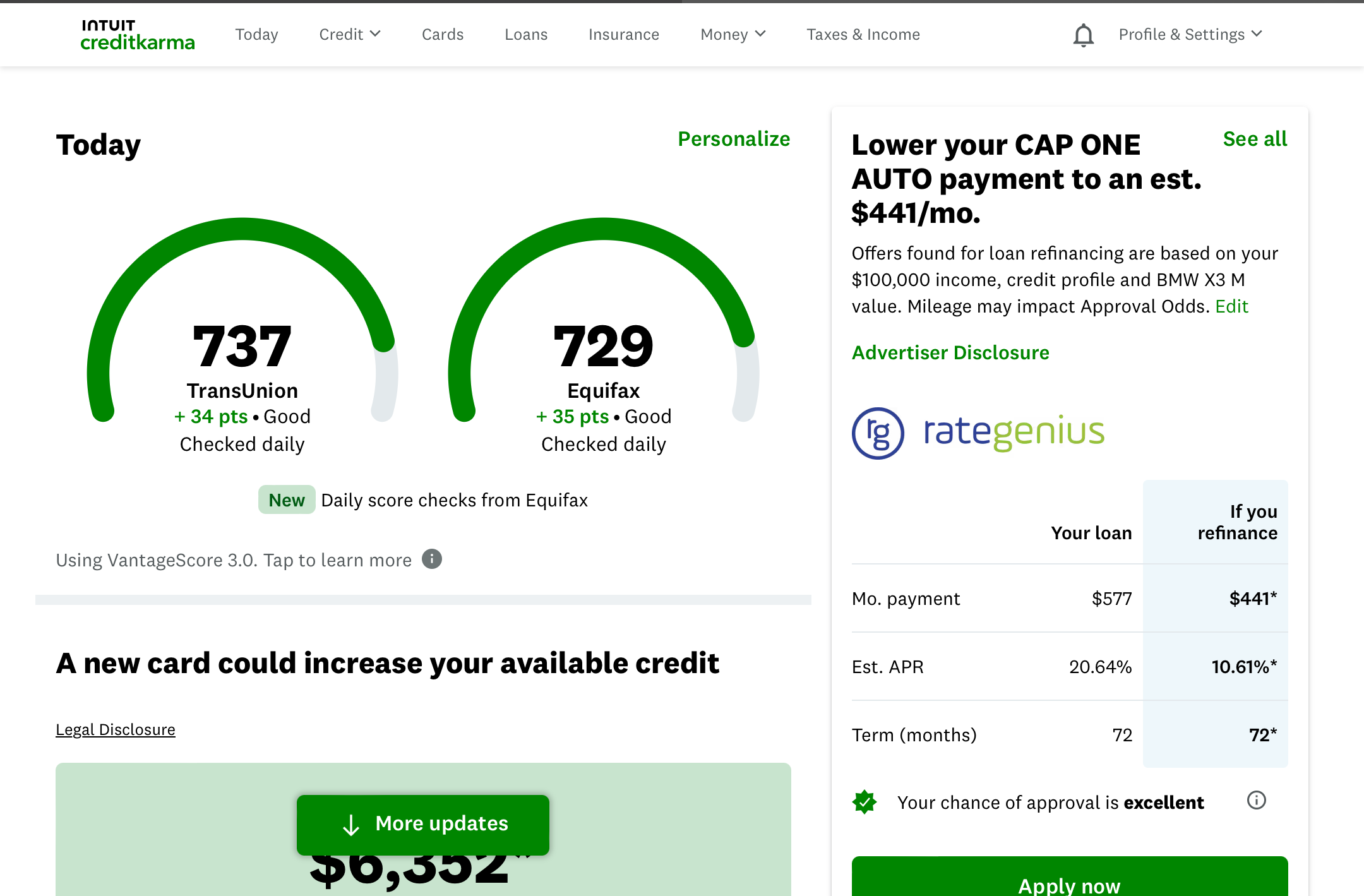Open the Profile & Settings dropdown
Screen dimensions: 1364x896
point(1190,35)
